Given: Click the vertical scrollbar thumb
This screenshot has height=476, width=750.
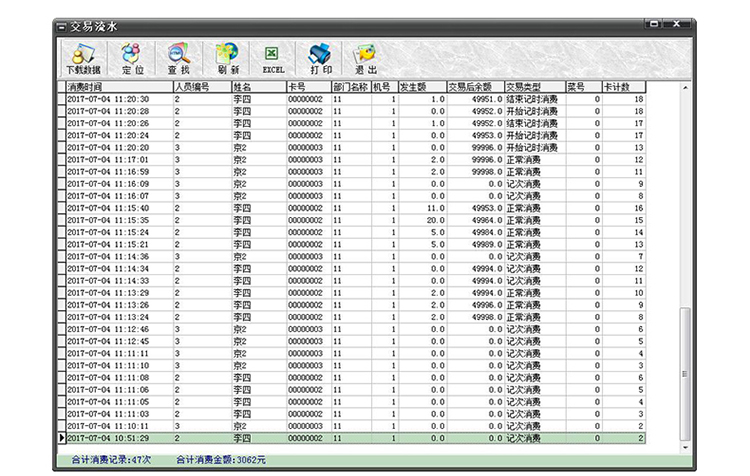Looking at the screenshot, I should (x=685, y=374).
